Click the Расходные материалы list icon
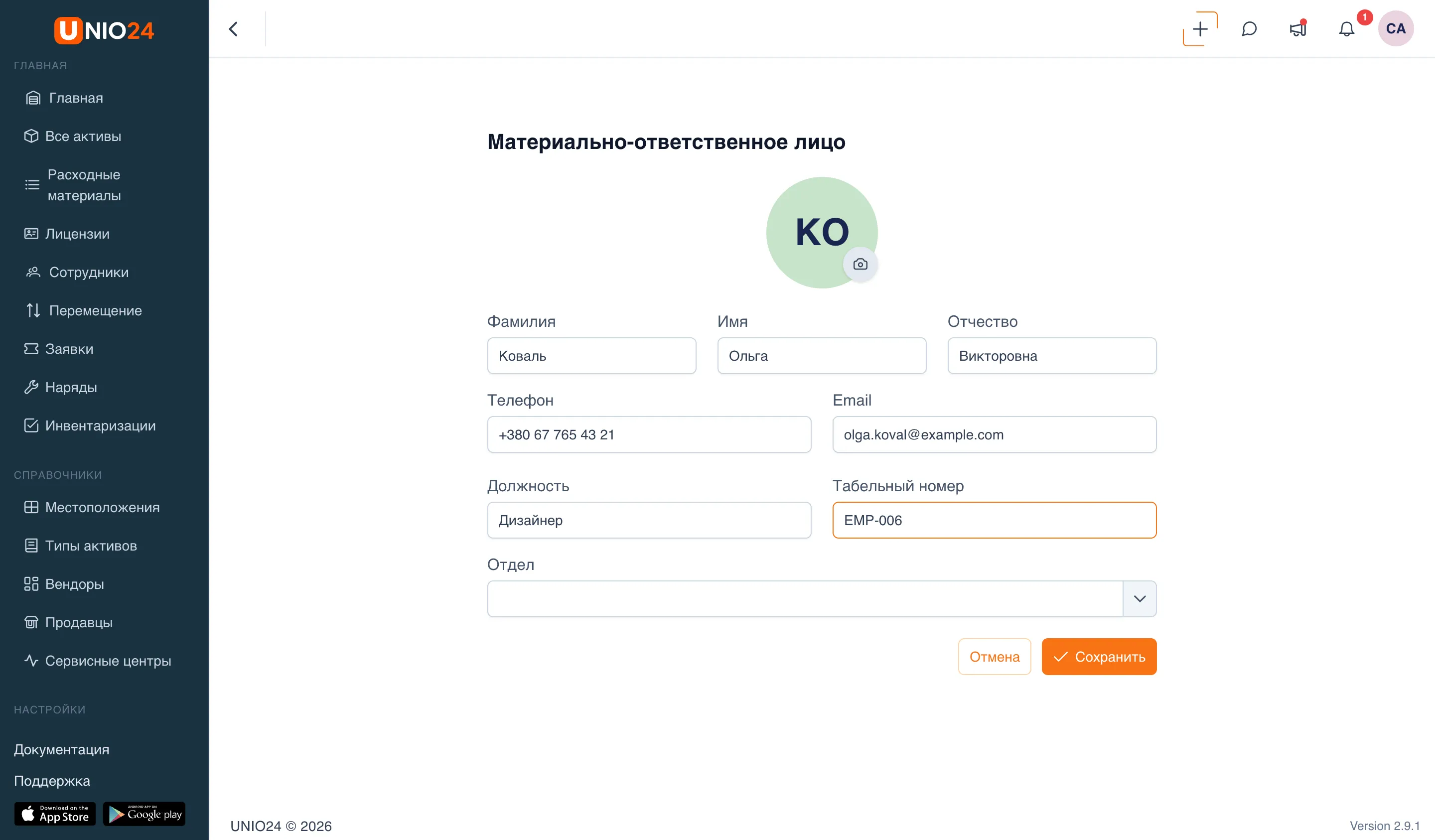 pos(32,184)
